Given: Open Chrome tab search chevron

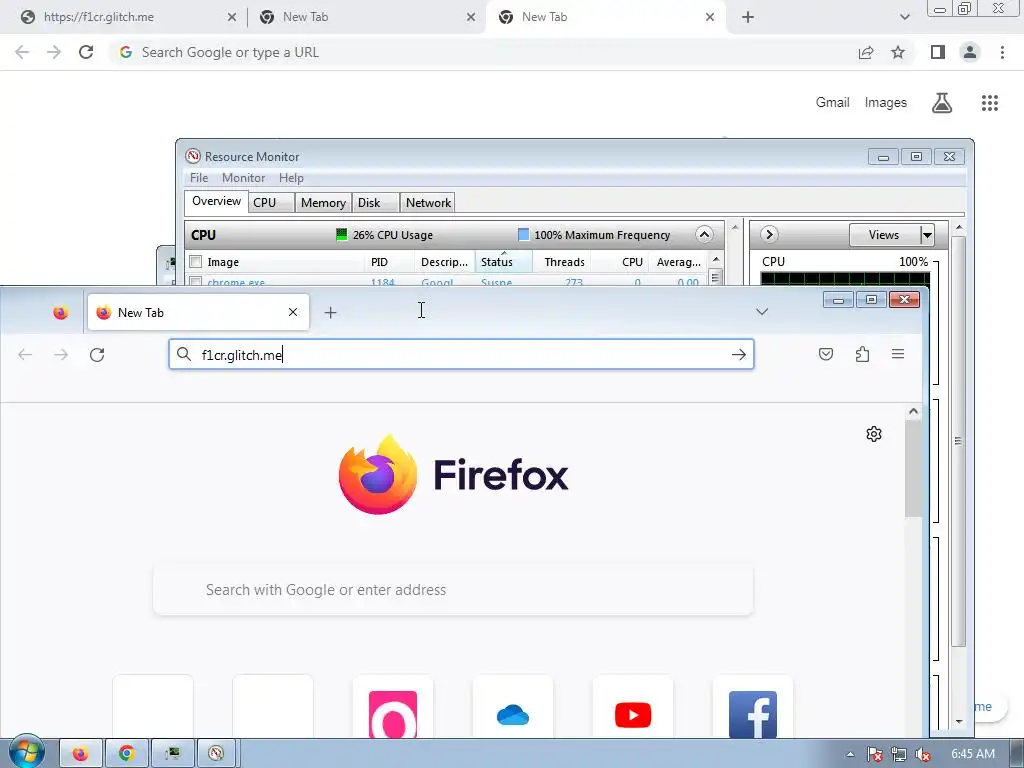Looking at the screenshot, I should tap(904, 17).
